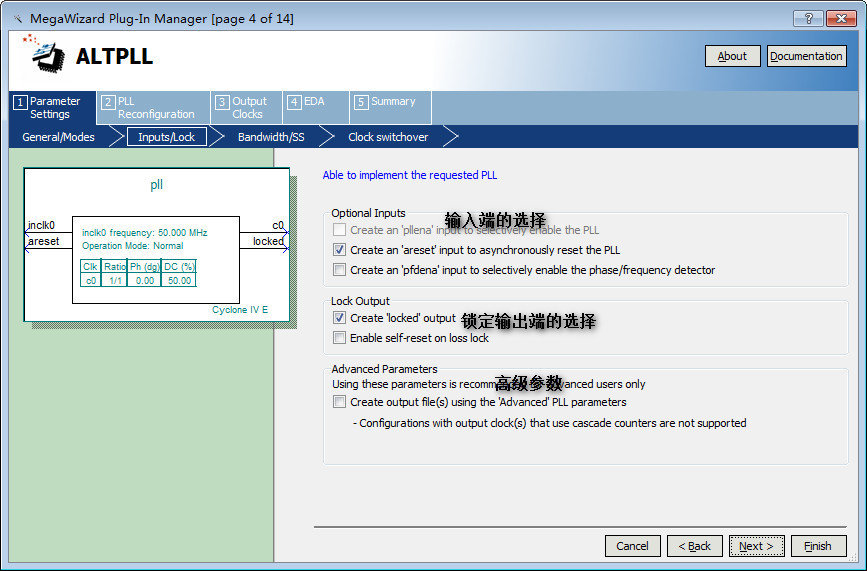Click the inclk0 port label in diagram
Screen dimensions: 867x571
click(x=41, y=225)
